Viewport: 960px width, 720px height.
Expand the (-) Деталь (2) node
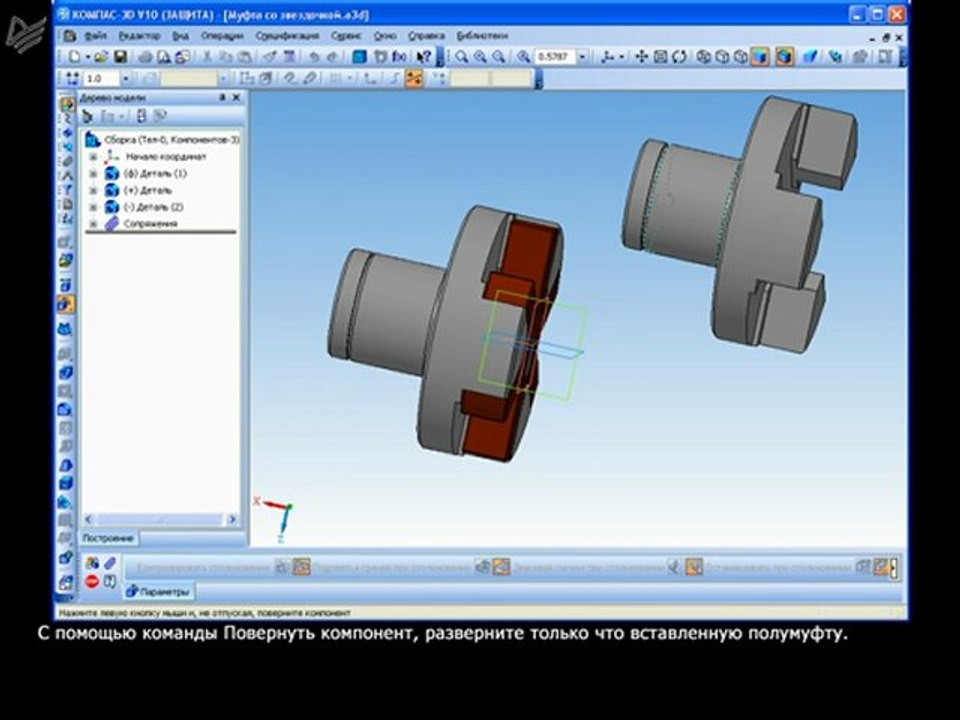94,208
